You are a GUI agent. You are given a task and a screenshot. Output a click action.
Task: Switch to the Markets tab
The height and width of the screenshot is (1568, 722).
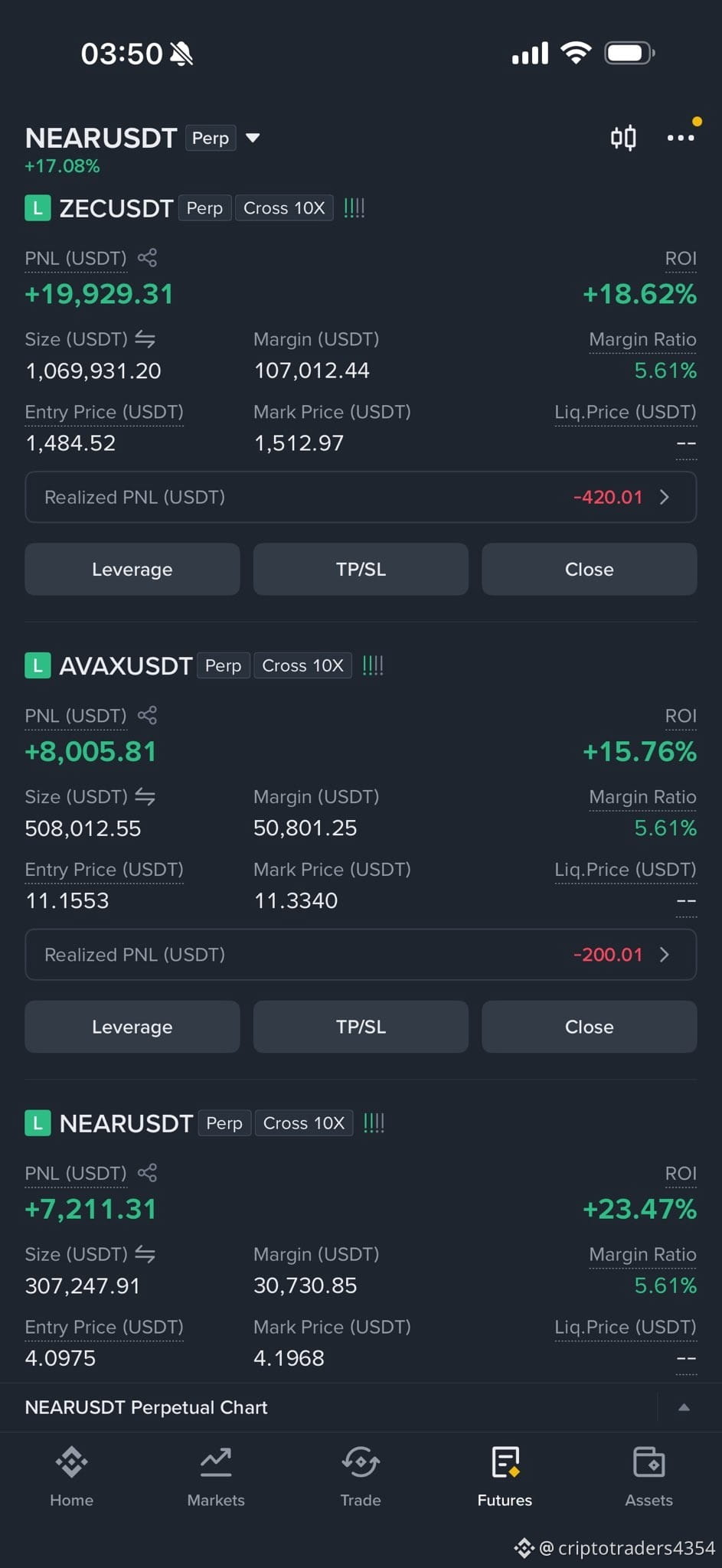coord(216,1478)
